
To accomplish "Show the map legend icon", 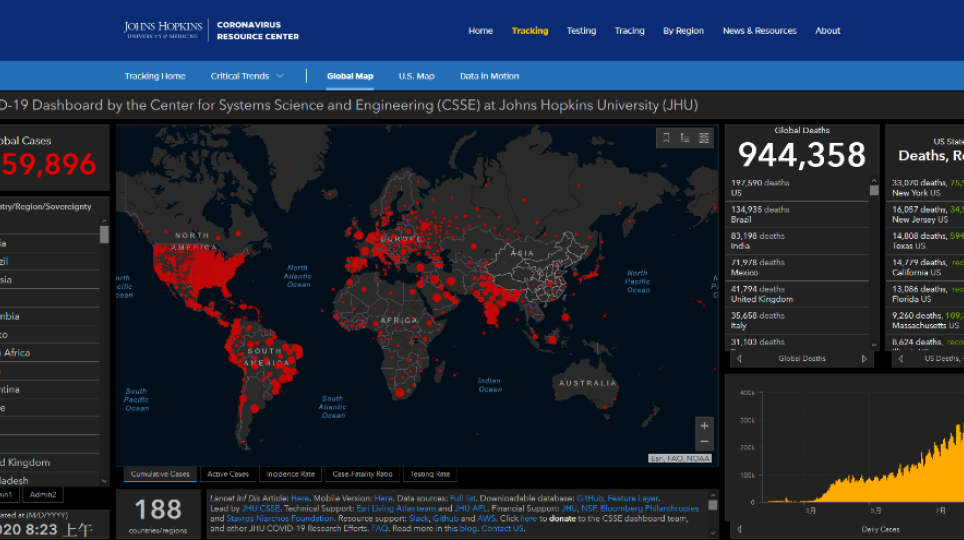I will [685, 138].
